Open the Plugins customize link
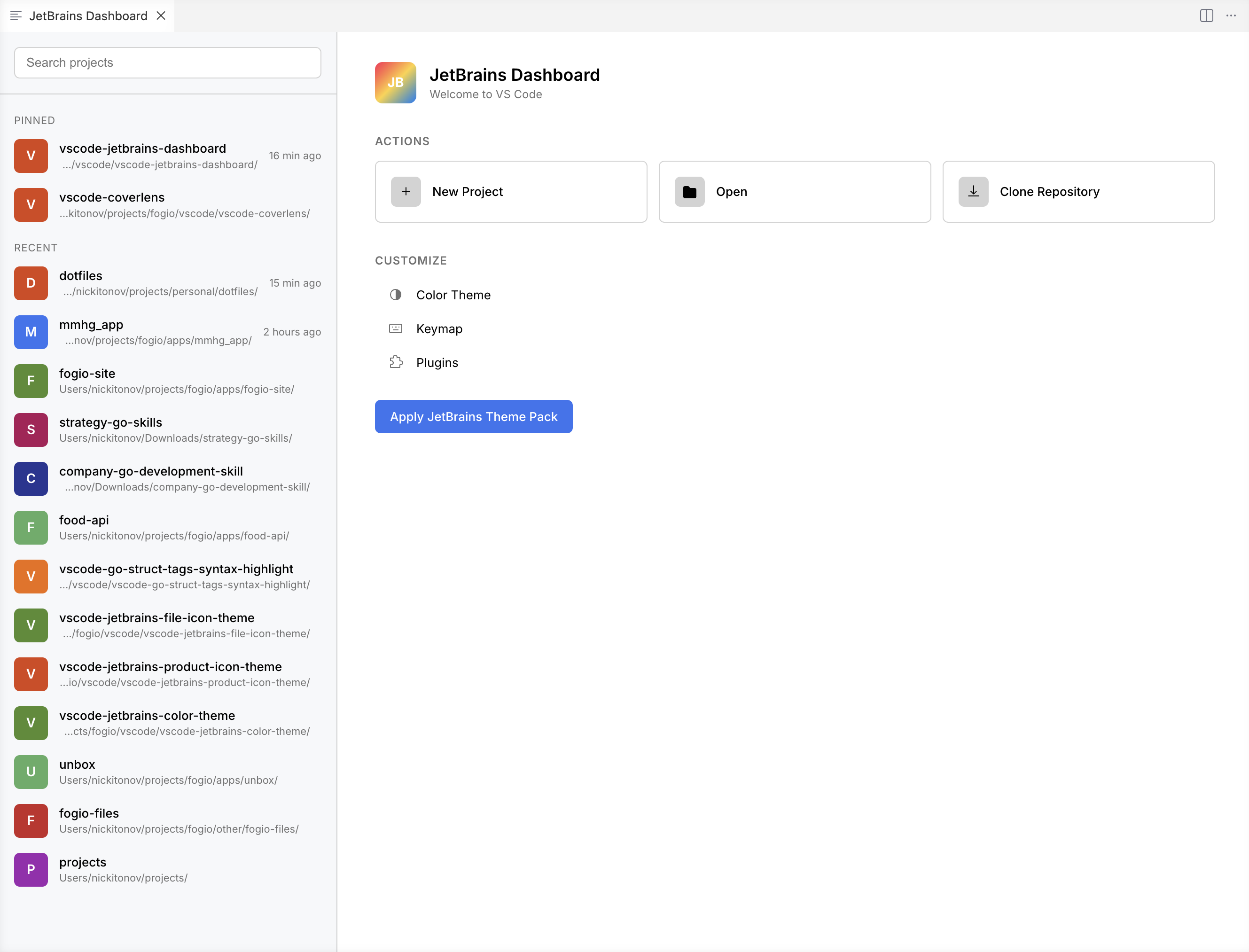This screenshot has width=1249, height=952. click(x=437, y=363)
